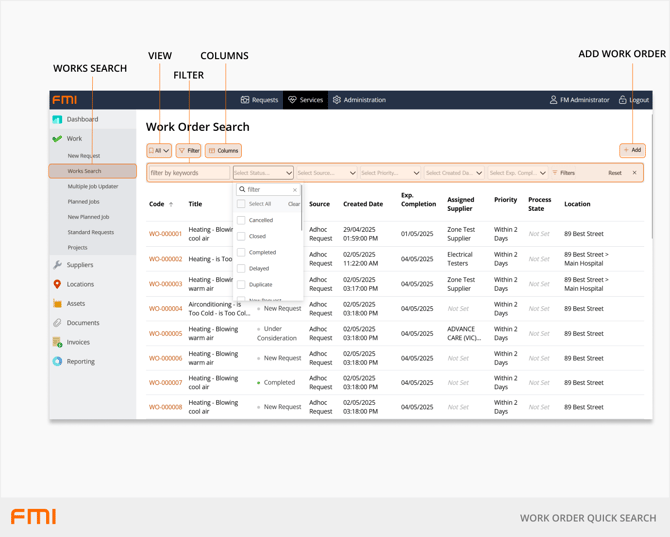
Task: Click Add to create a work order
Action: tap(632, 150)
